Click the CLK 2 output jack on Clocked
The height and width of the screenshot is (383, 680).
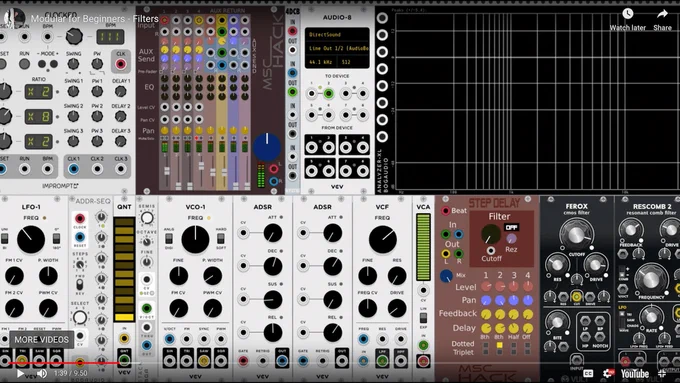(97, 169)
